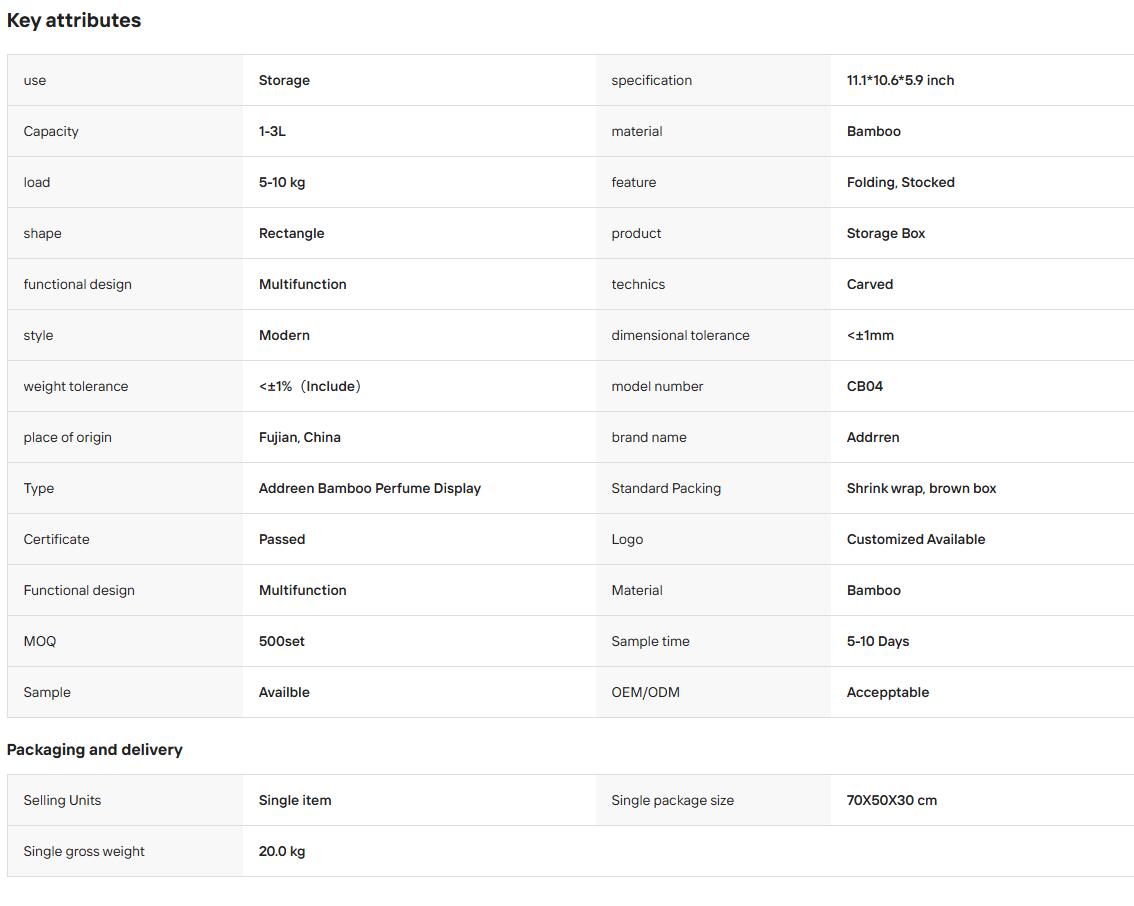The height and width of the screenshot is (906, 1134).
Task: Select the 500set MOQ value
Action: point(281,641)
